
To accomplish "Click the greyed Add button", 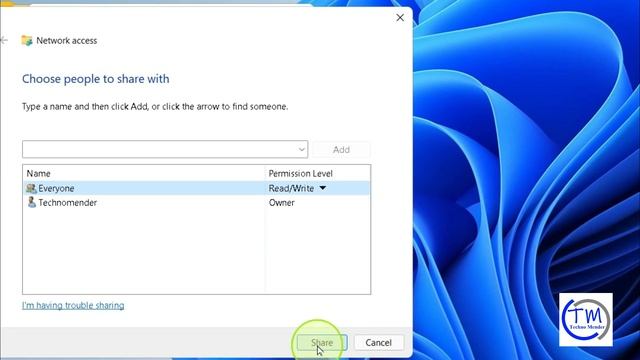I will (341, 149).
